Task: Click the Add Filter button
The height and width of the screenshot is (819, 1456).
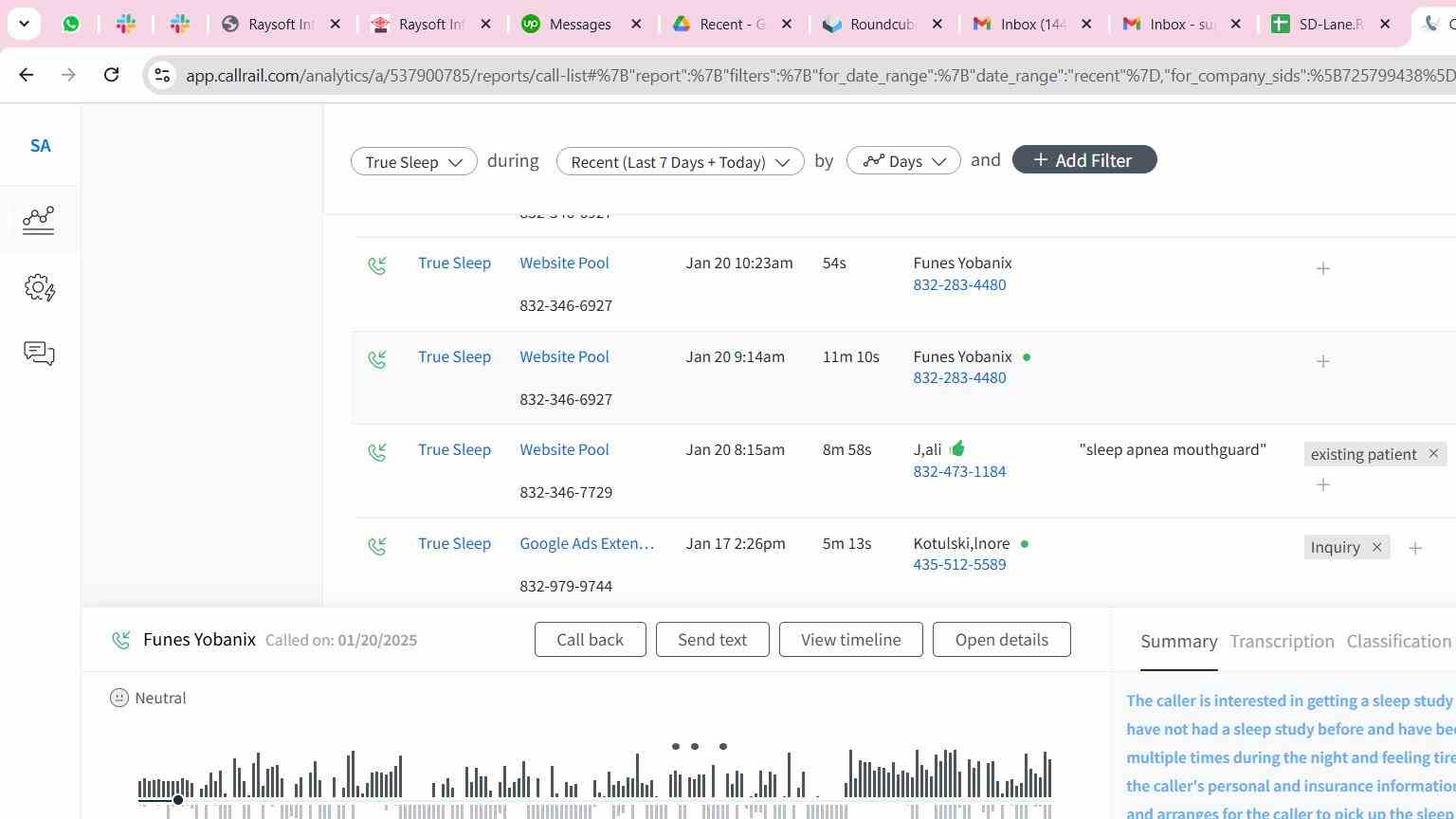Action: coord(1084,159)
